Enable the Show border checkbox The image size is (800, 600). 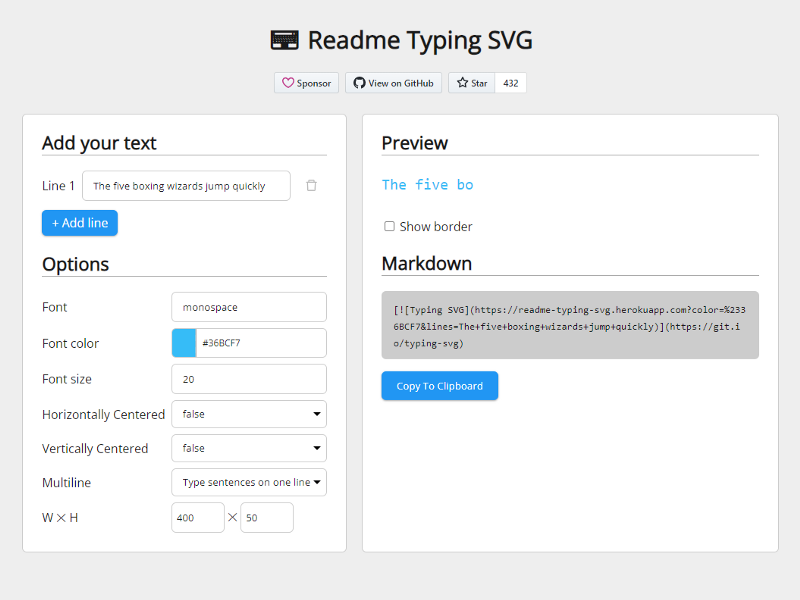389,226
